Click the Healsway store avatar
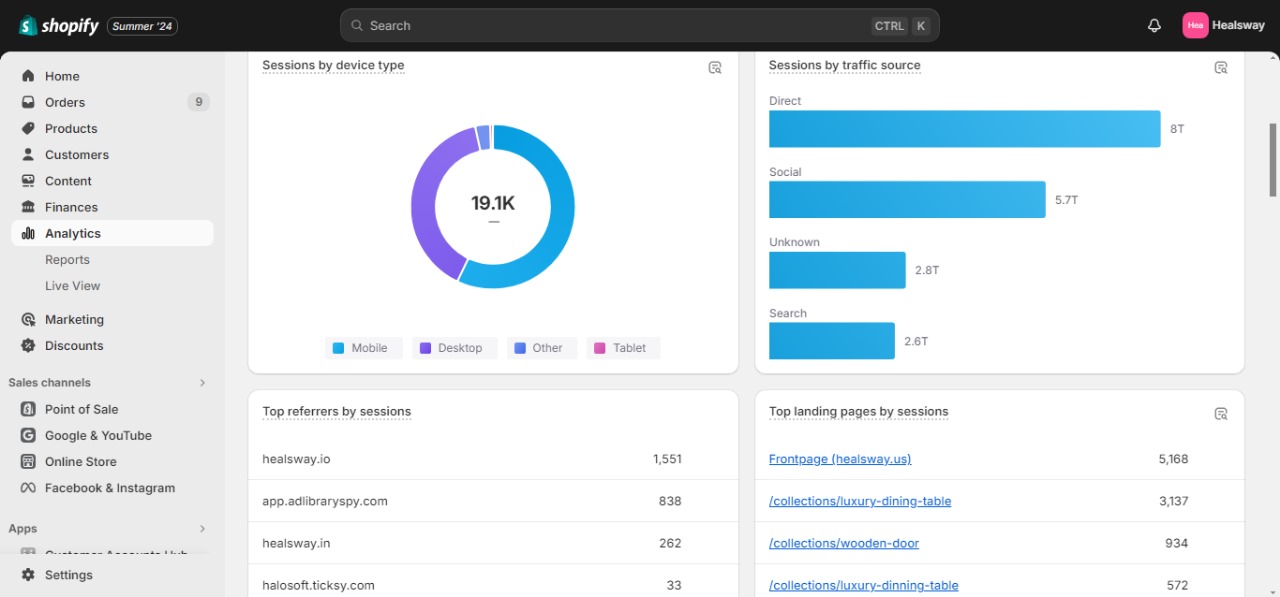 click(1195, 26)
